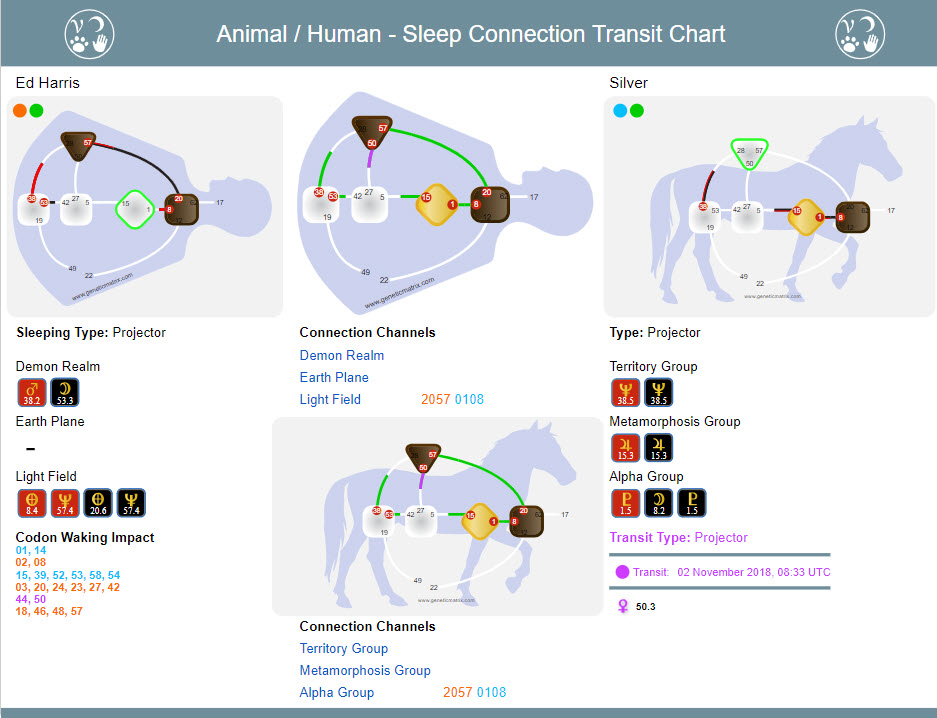Open the Metamorphosis Group channel link

coord(365,671)
